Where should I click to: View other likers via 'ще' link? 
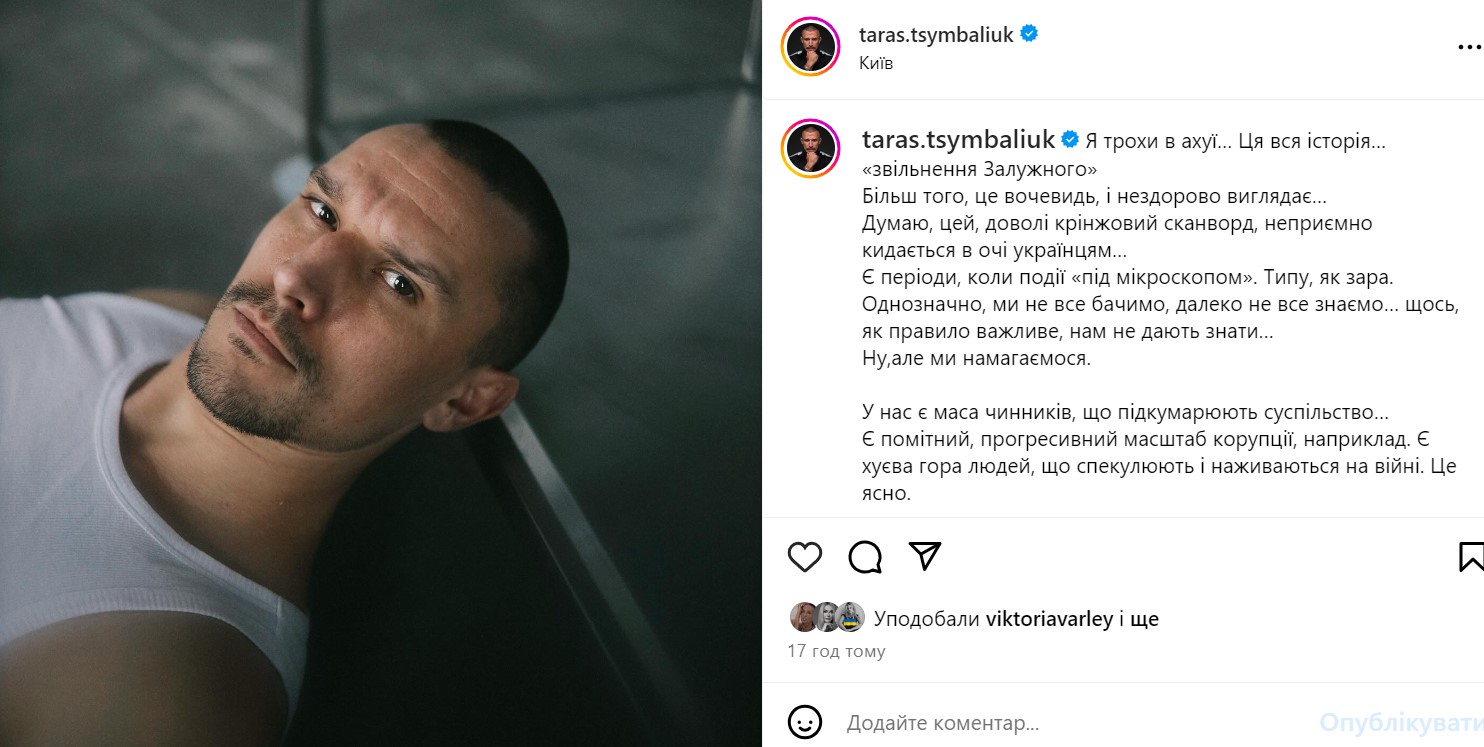1145,619
